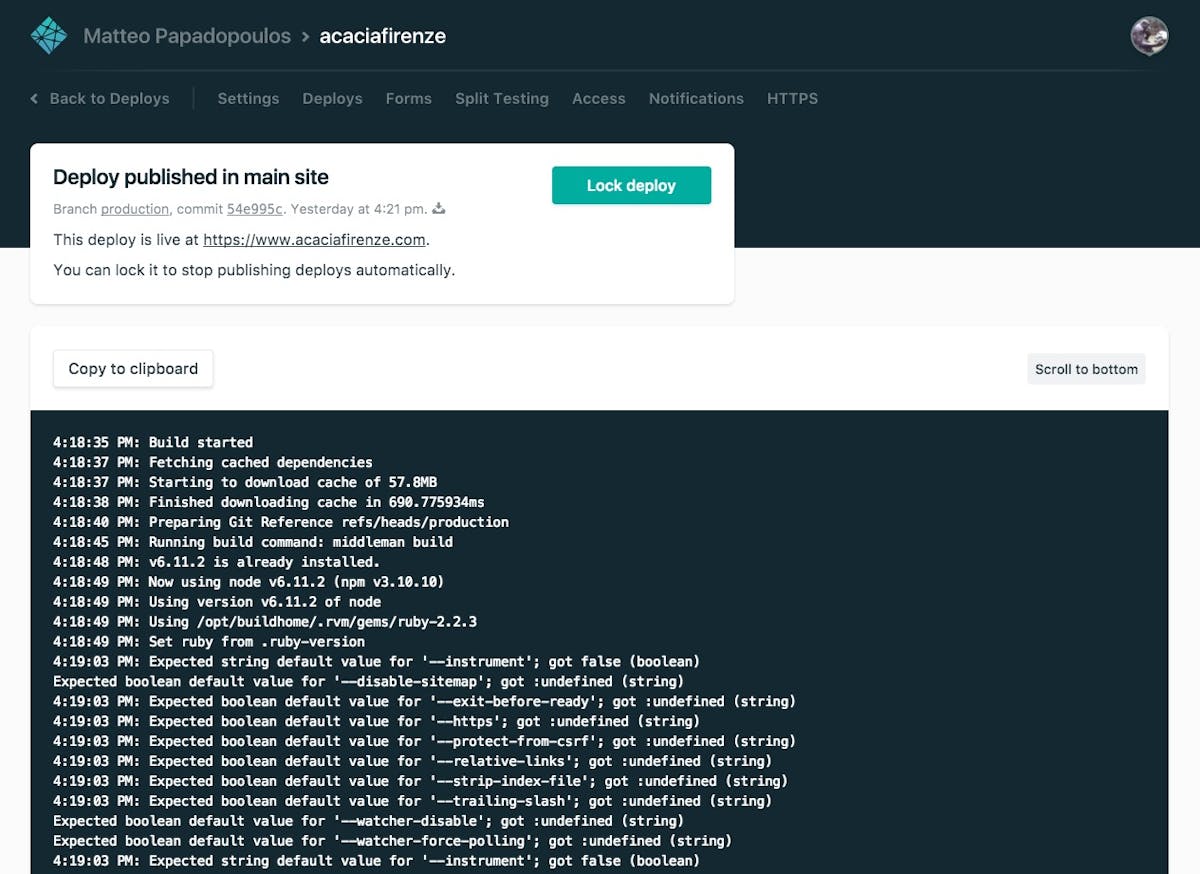1200x874 pixels.
Task: Open the acaciafirenze site breadcrumb
Action: click(382, 36)
